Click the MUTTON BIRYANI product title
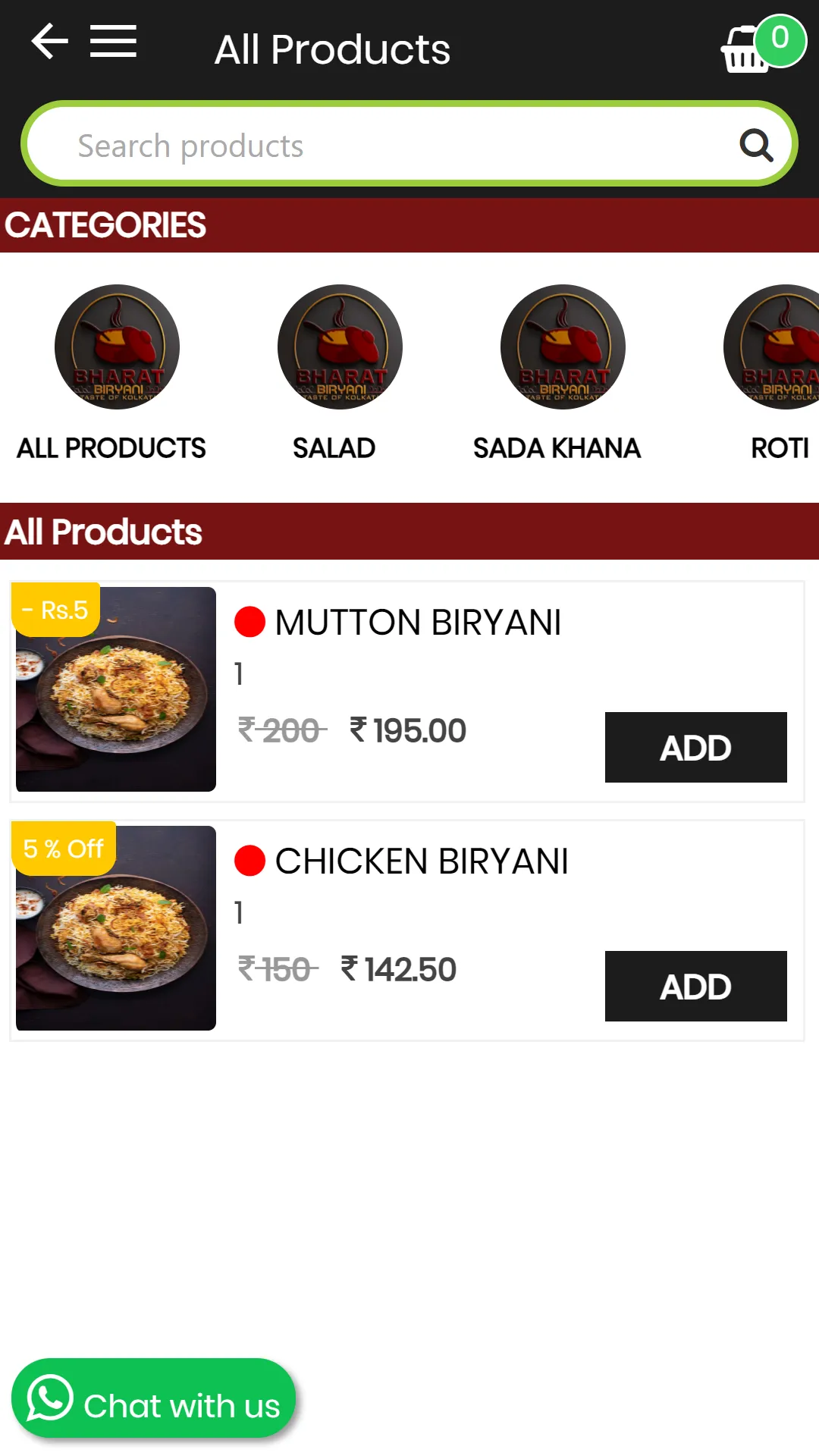The image size is (819, 1456). [418, 623]
